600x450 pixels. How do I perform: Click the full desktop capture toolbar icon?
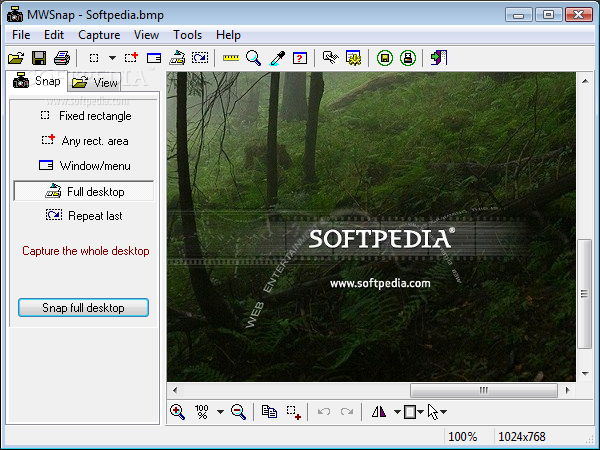tap(177, 58)
